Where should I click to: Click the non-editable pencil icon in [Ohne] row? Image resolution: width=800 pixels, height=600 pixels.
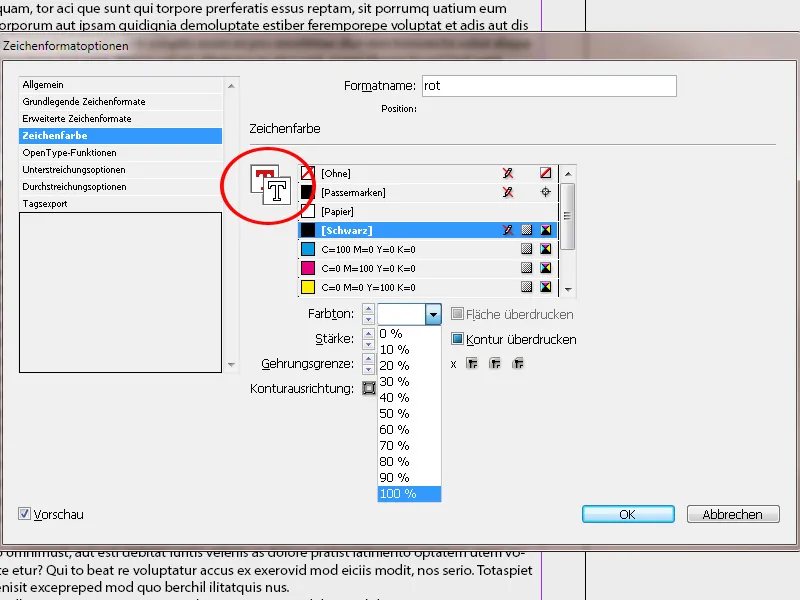click(x=508, y=173)
